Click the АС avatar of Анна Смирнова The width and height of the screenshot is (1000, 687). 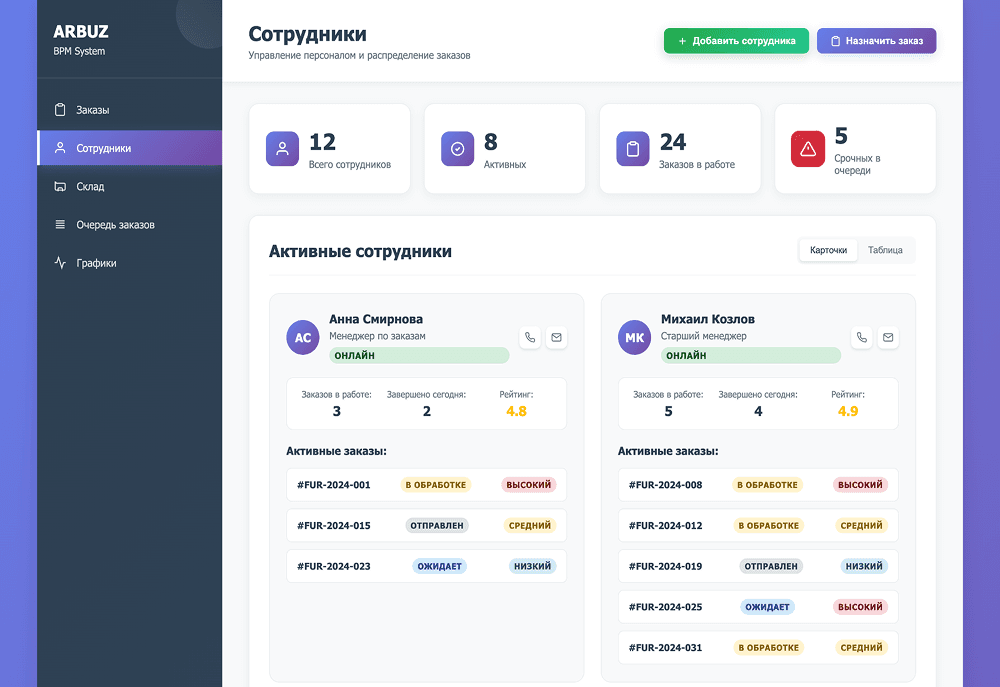(302, 338)
